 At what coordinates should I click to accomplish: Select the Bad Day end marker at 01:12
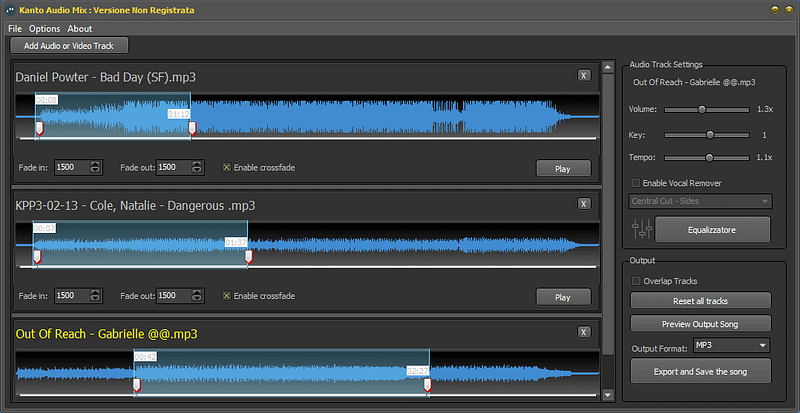coord(192,128)
